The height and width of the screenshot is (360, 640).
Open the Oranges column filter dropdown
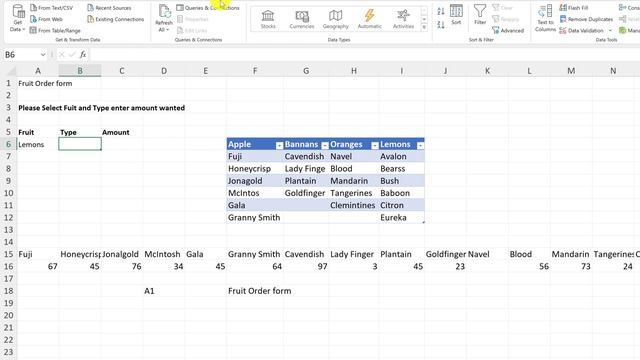tap(375, 145)
